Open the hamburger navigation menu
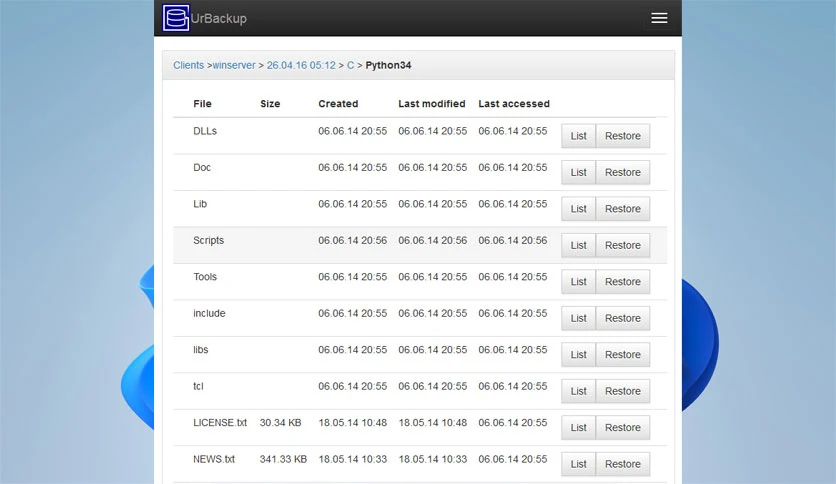This screenshot has width=836, height=484. pos(659,18)
